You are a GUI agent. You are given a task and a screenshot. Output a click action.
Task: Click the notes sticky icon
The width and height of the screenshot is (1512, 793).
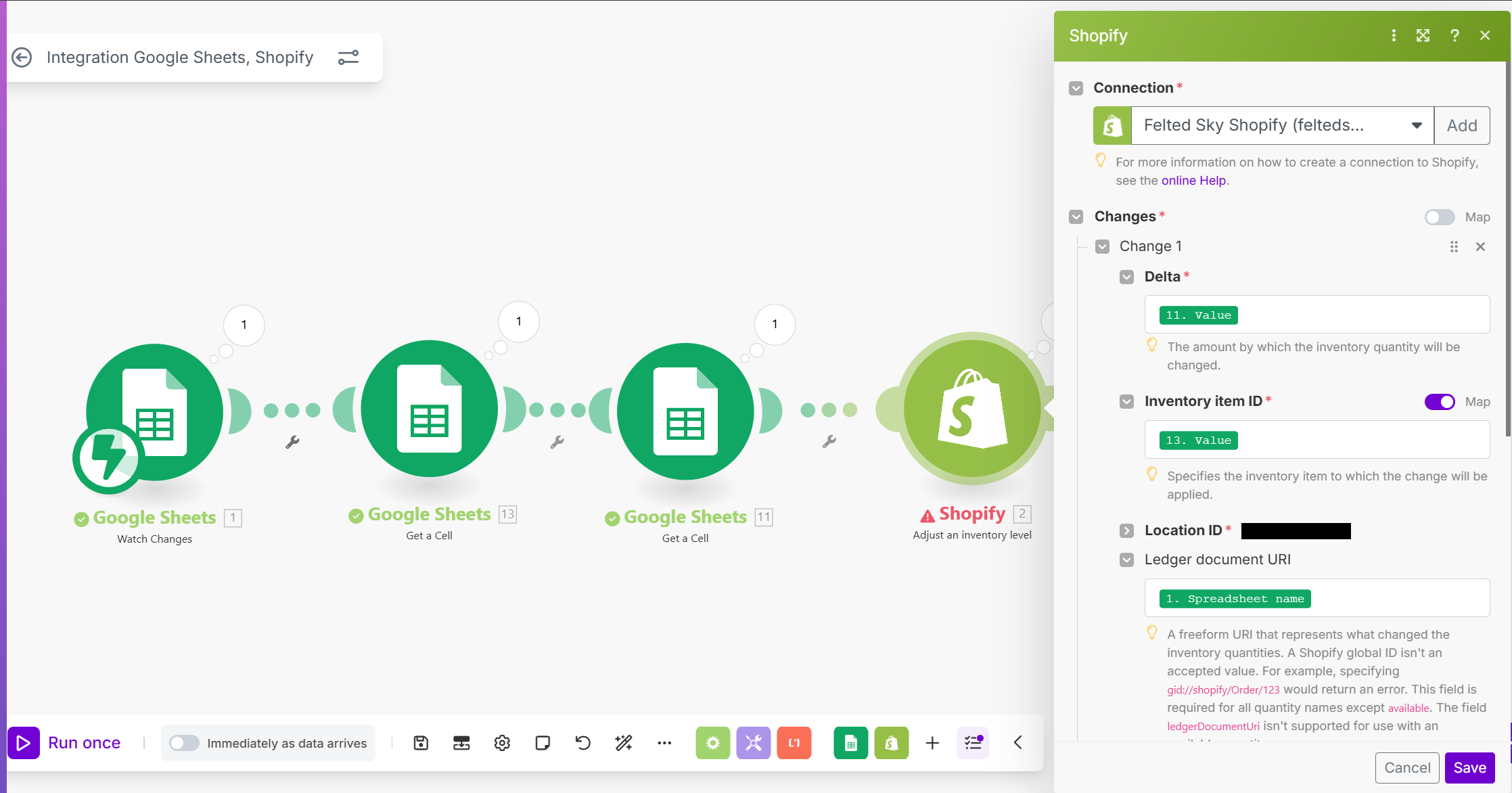pos(543,743)
